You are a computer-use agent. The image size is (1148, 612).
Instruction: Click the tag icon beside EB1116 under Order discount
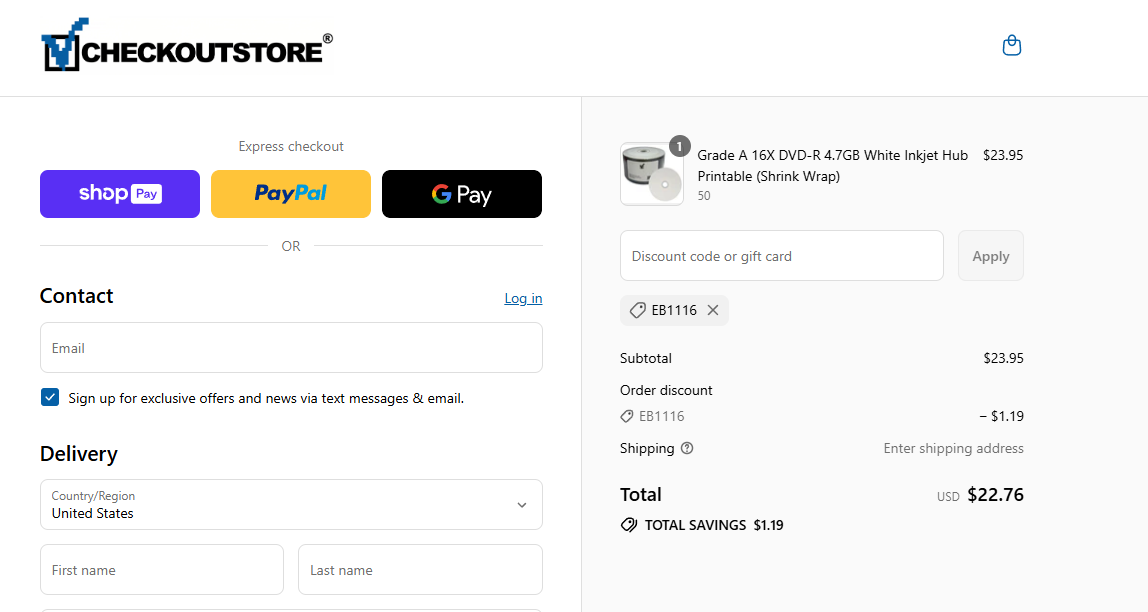pos(625,416)
